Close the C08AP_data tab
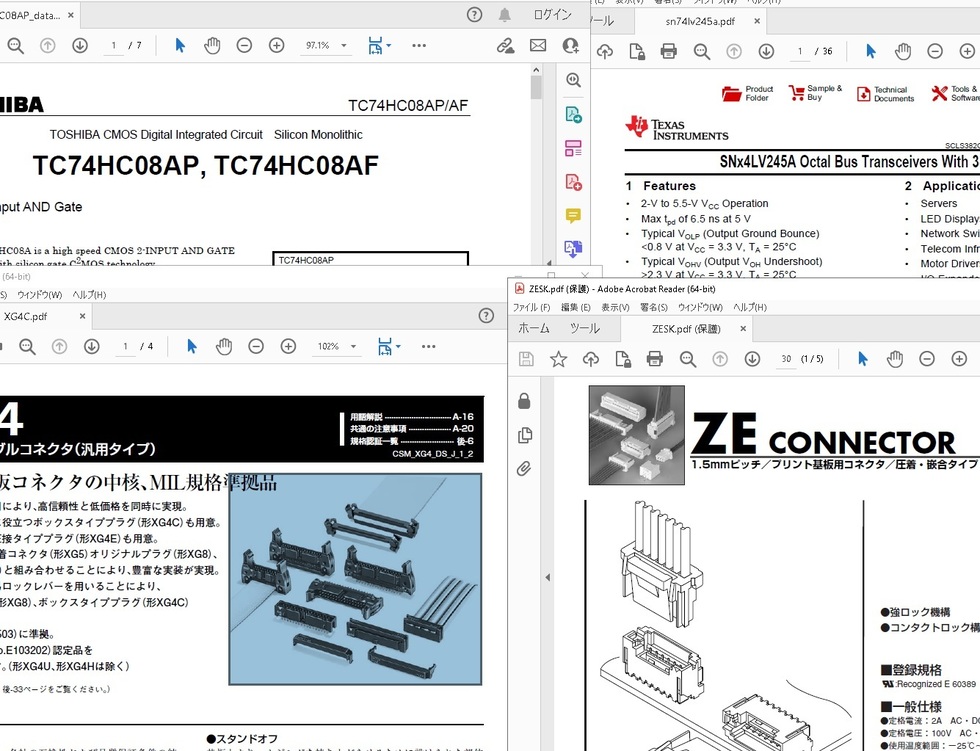Screen dimensions: 980x751 (71, 15)
